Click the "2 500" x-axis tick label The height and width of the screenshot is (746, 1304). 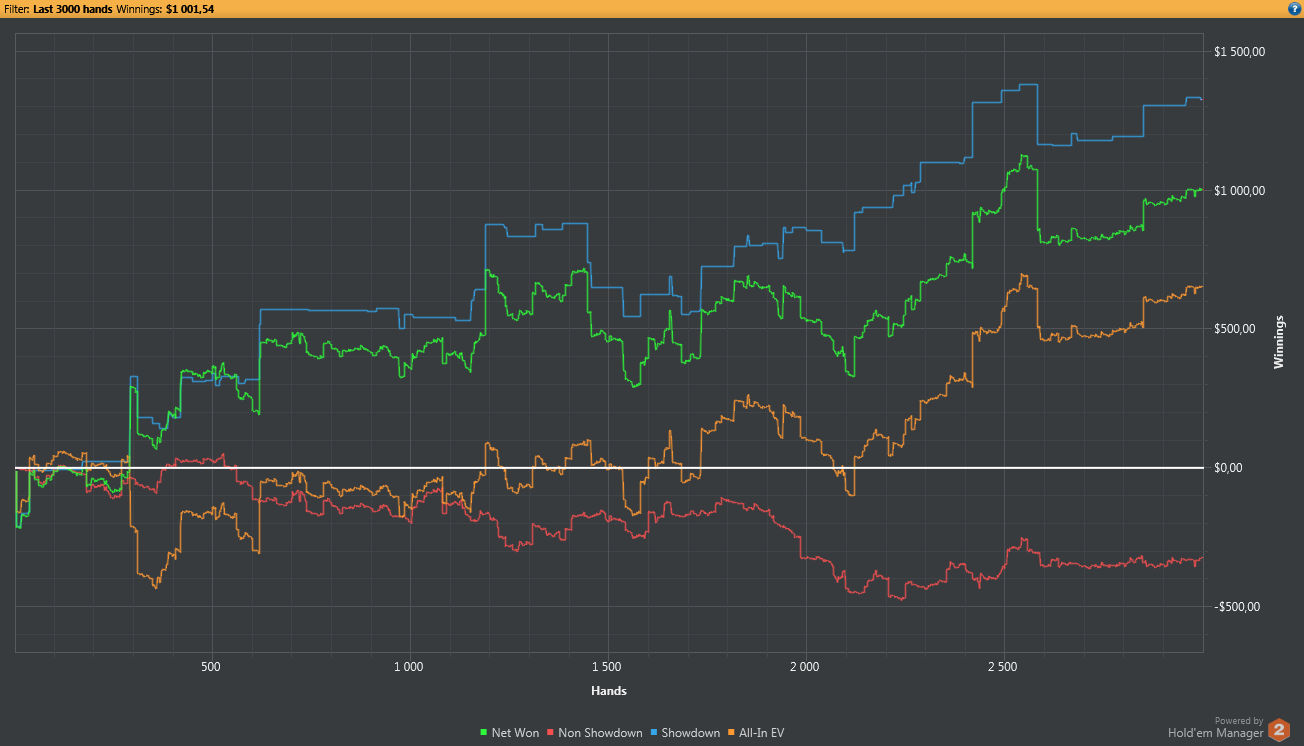click(1002, 666)
